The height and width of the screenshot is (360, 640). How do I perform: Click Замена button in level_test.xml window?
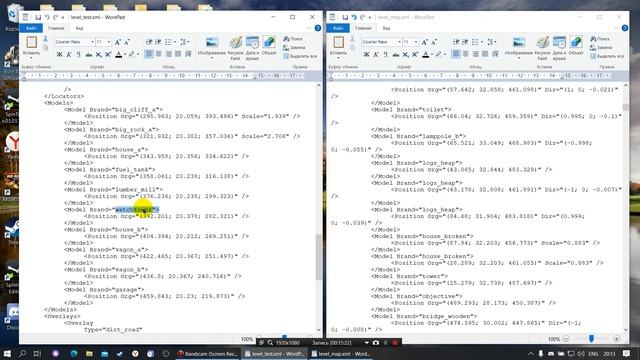[293, 48]
